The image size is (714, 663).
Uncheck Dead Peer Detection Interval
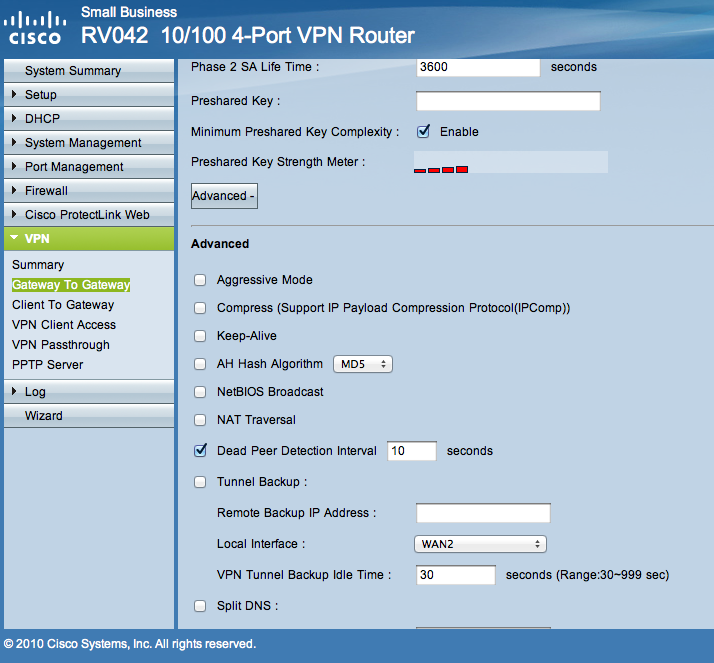click(x=200, y=451)
